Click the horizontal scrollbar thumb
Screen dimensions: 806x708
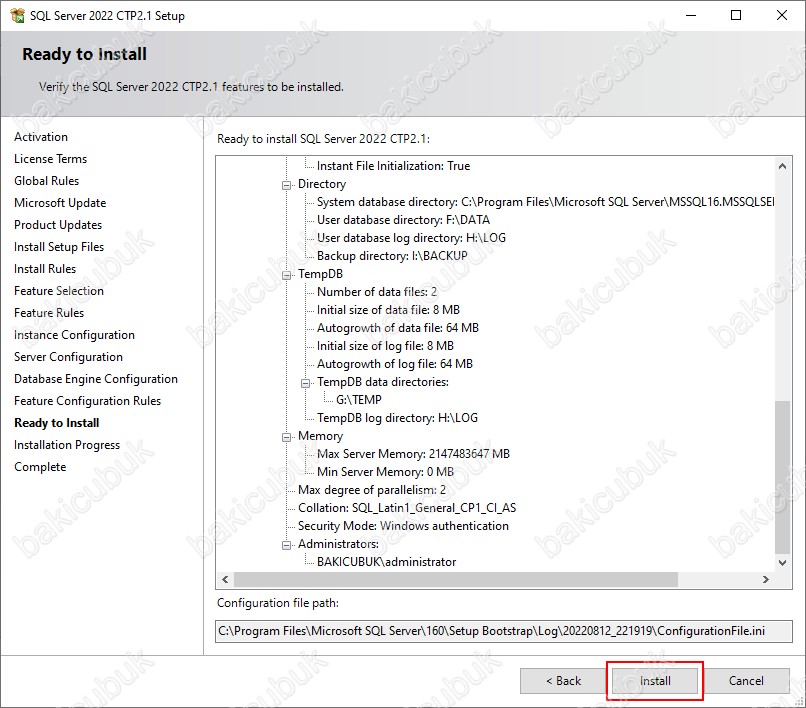click(456, 579)
